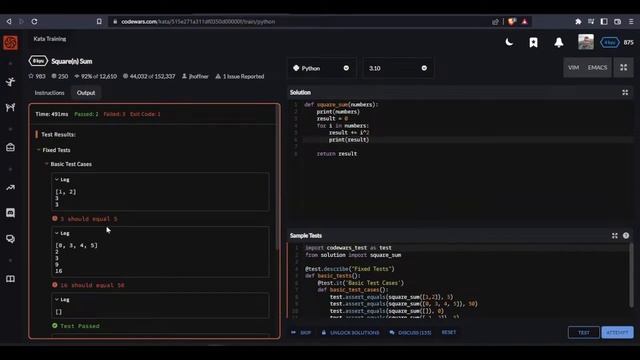
Task: Click the browser bookmark page icon
Action: click(99, 21)
